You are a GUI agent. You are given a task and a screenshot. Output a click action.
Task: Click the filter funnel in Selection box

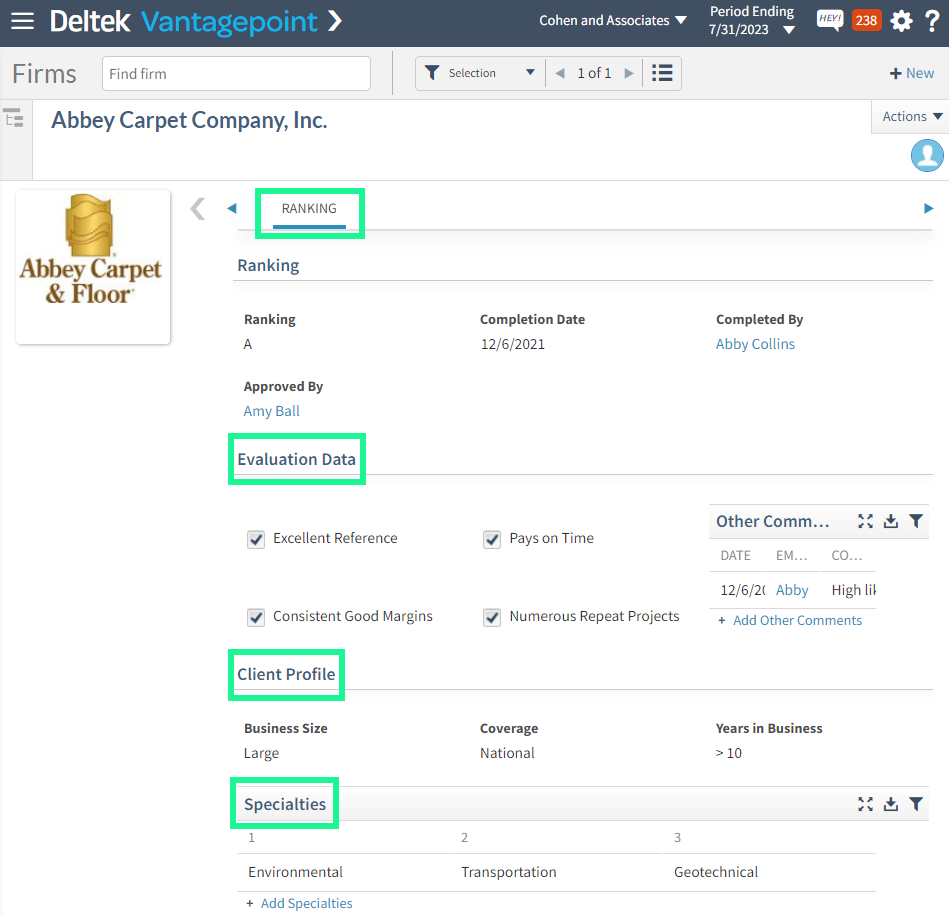click(x=432, y=73)
